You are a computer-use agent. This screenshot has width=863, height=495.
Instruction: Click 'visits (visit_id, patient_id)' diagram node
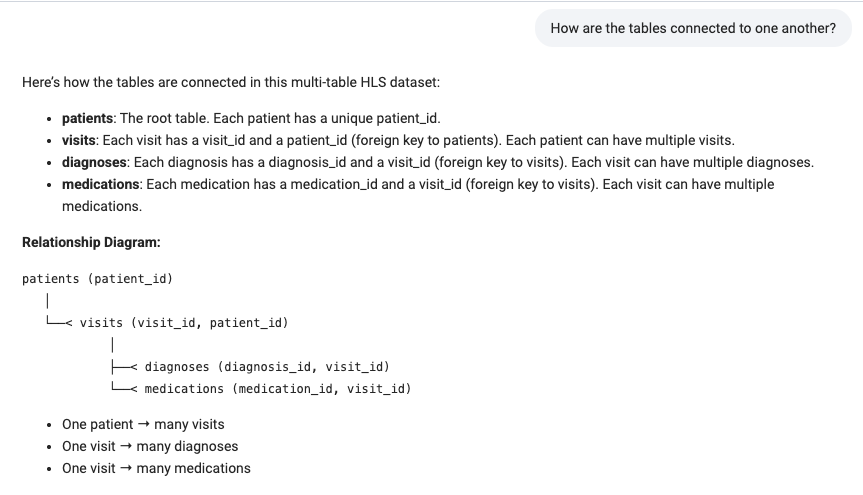point(184,323)
